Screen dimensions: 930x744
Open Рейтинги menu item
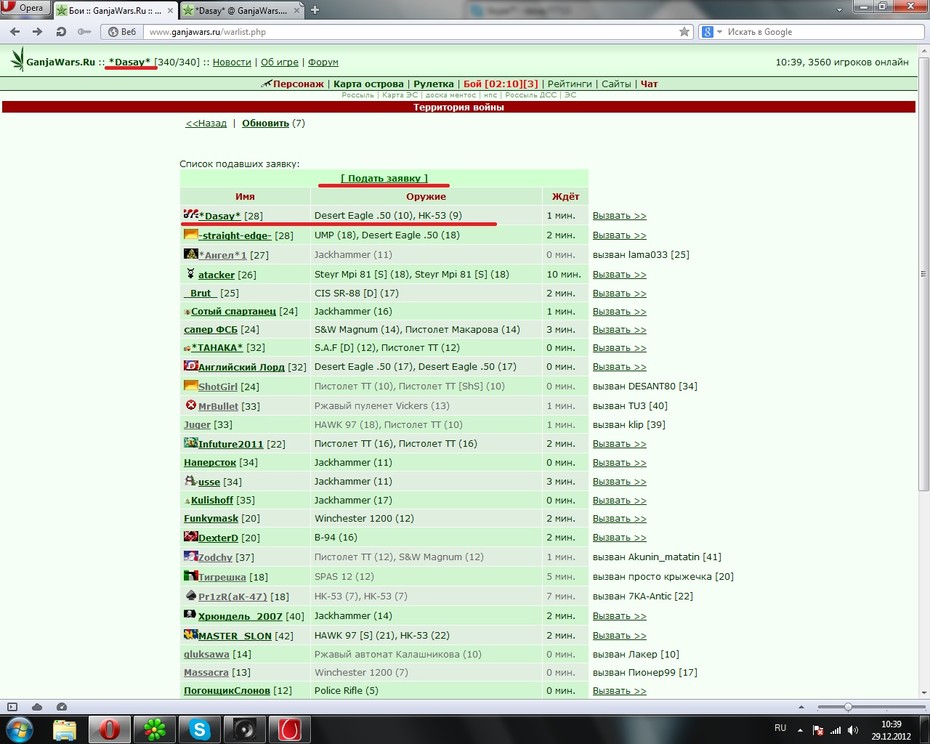coord(569,84)
